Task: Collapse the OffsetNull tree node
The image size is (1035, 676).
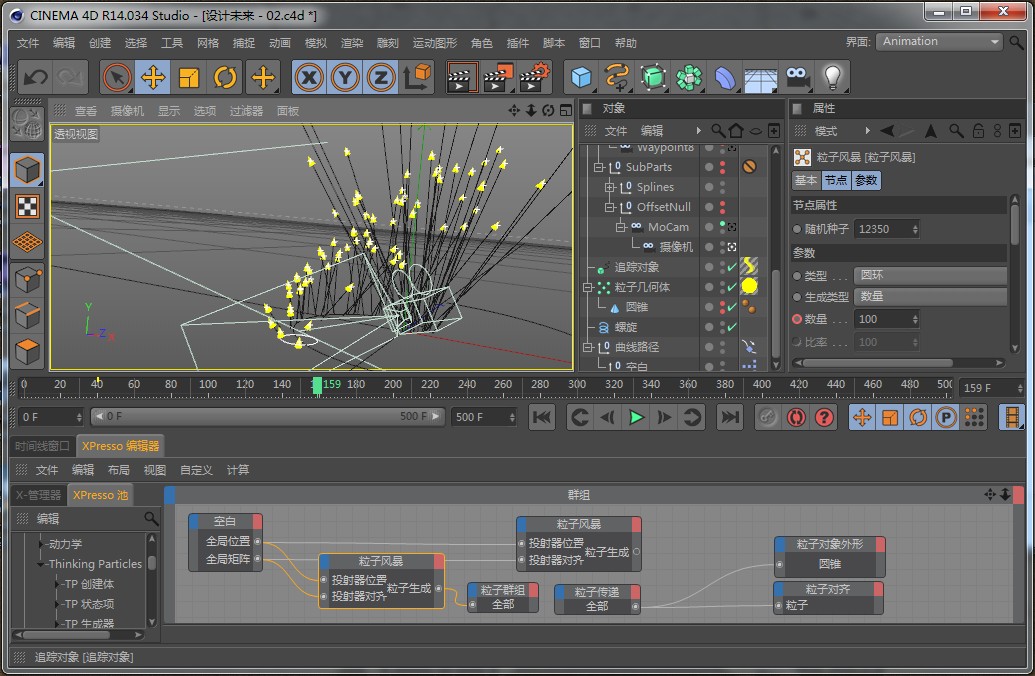Action: [610, 207]
